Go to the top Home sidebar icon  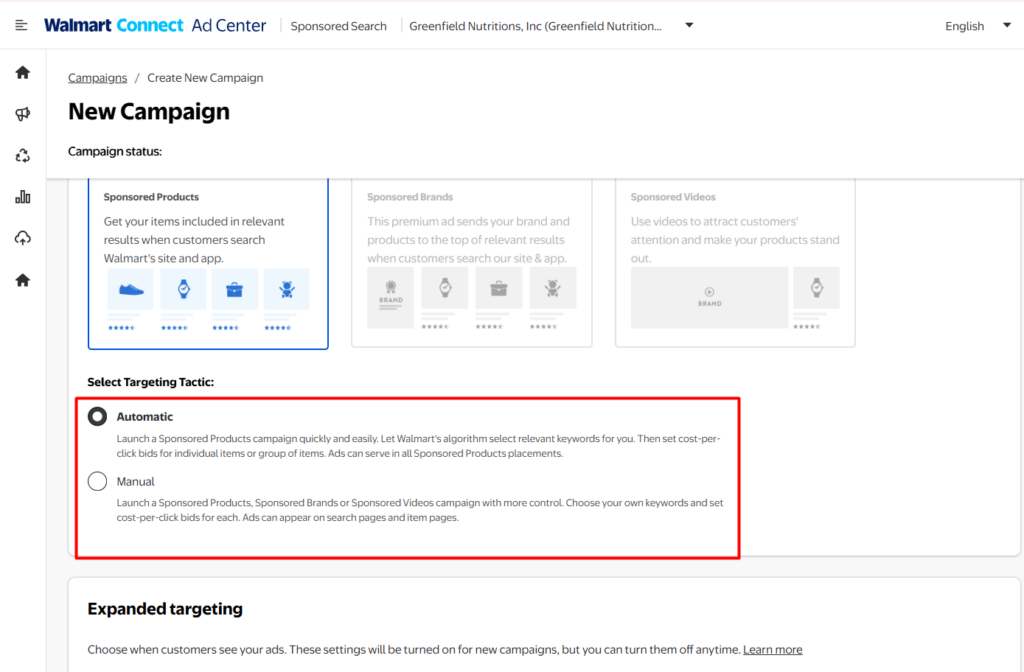(x=23, y=72)
